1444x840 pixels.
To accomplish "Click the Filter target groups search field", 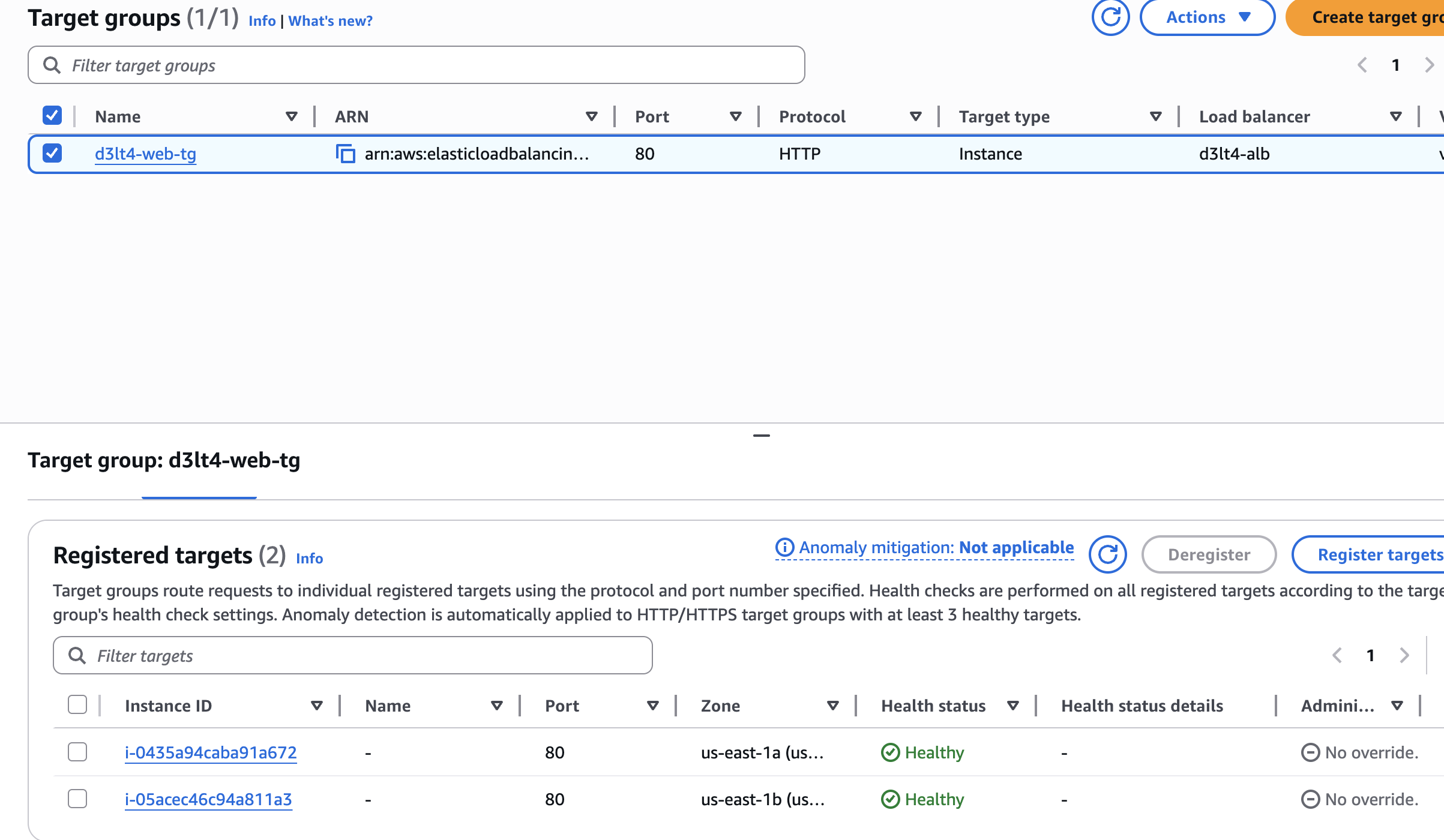I will point(416,65).
